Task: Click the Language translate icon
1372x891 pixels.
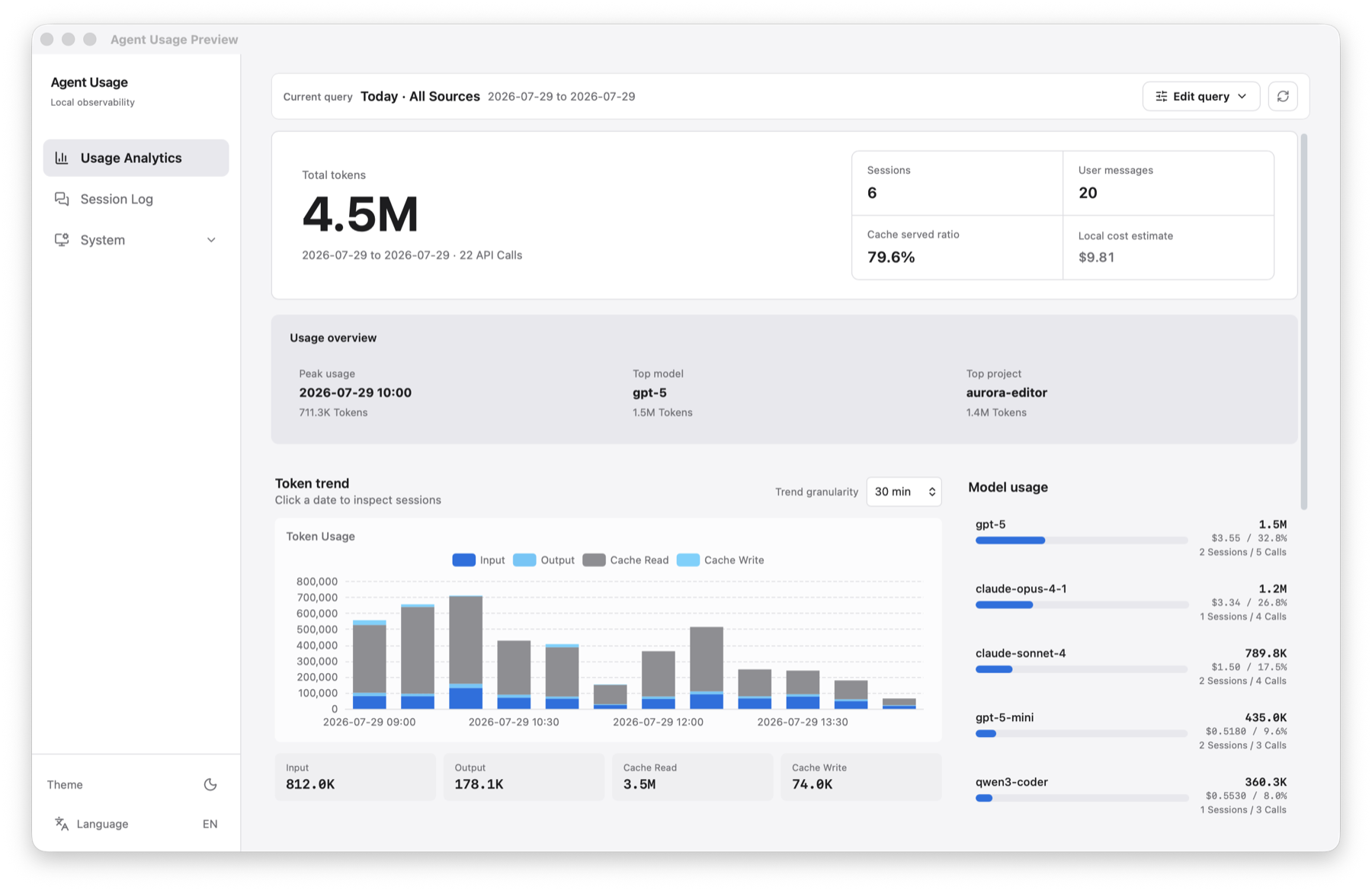Action: 62,824
